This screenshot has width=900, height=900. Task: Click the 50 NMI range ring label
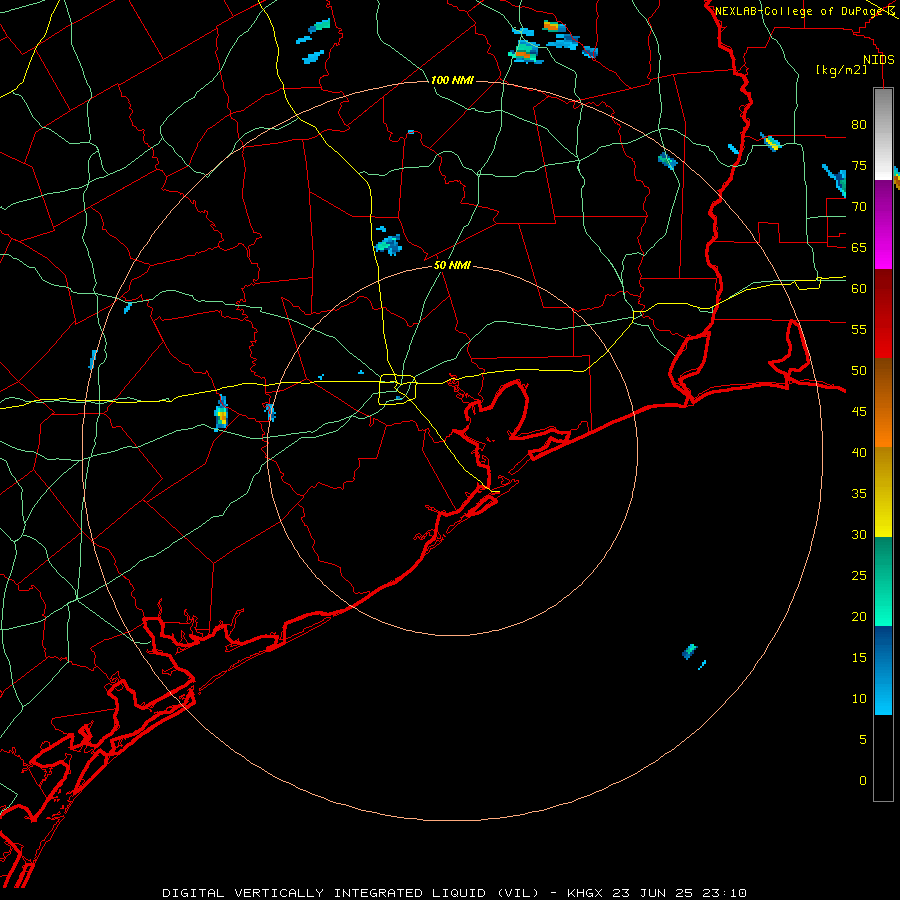tap(452, 265)
